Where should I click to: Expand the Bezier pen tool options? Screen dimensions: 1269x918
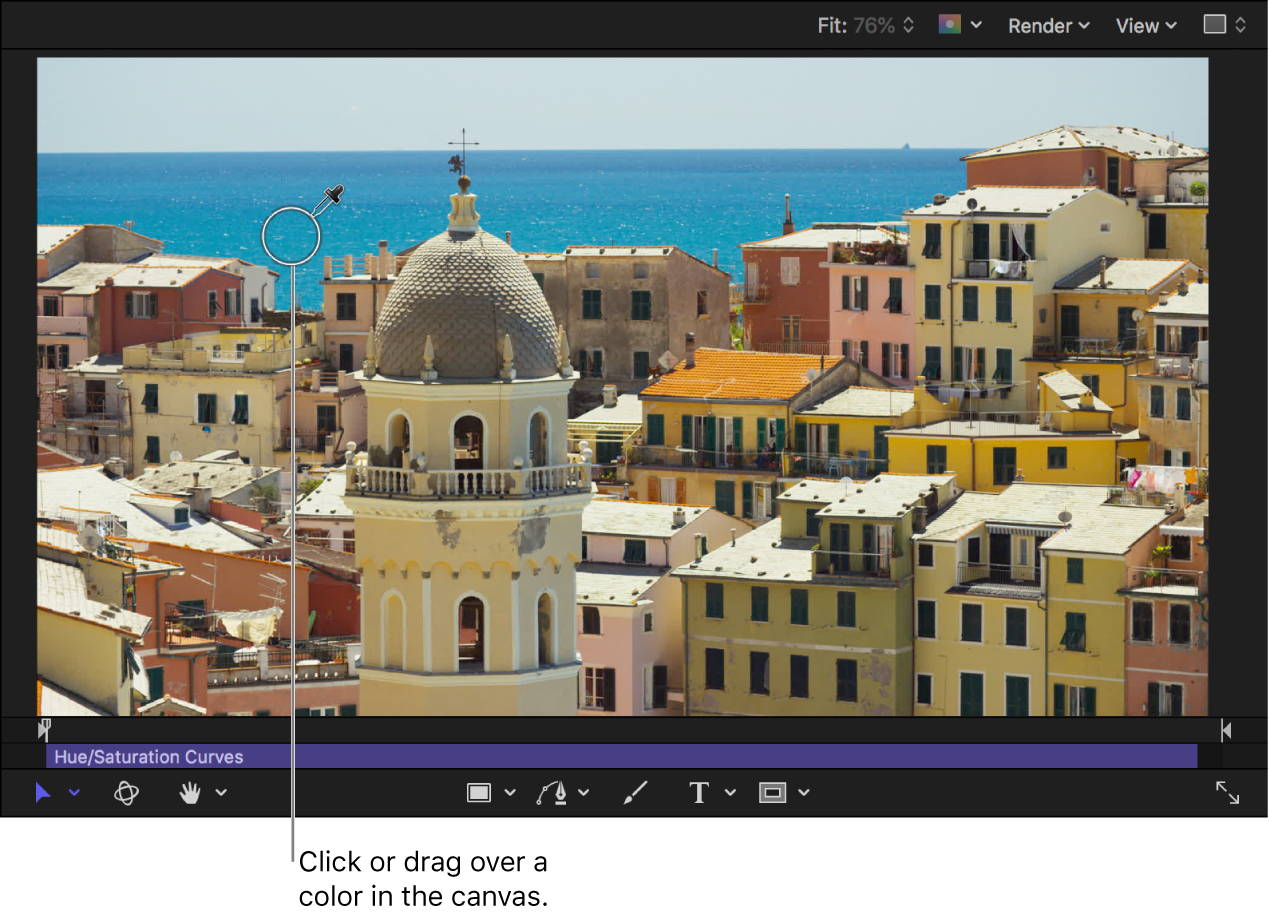click(584, 793)
